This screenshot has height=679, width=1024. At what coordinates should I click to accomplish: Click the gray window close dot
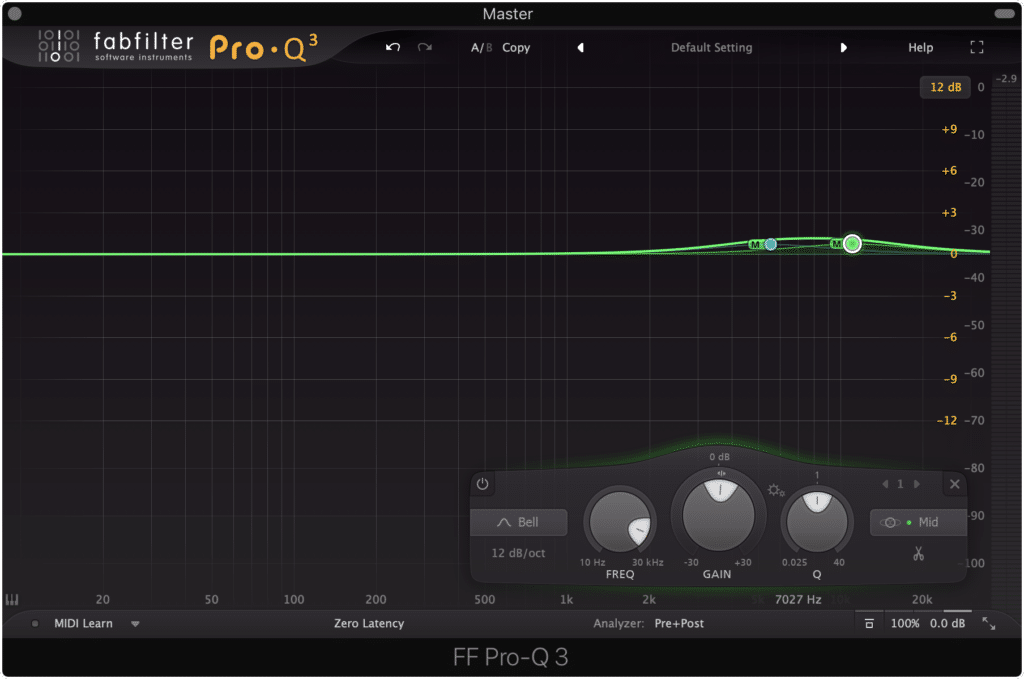point(14,14)
